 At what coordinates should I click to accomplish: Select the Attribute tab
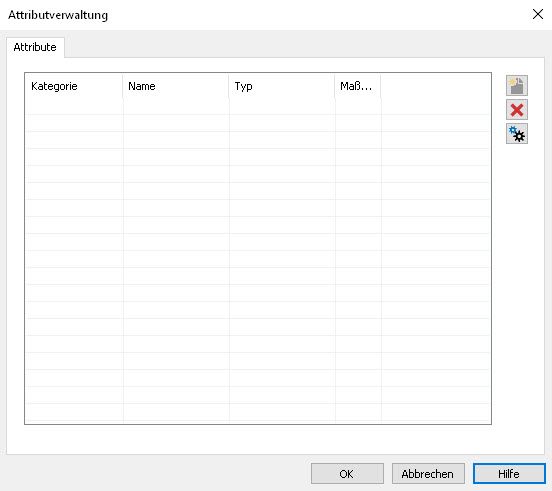35,47
